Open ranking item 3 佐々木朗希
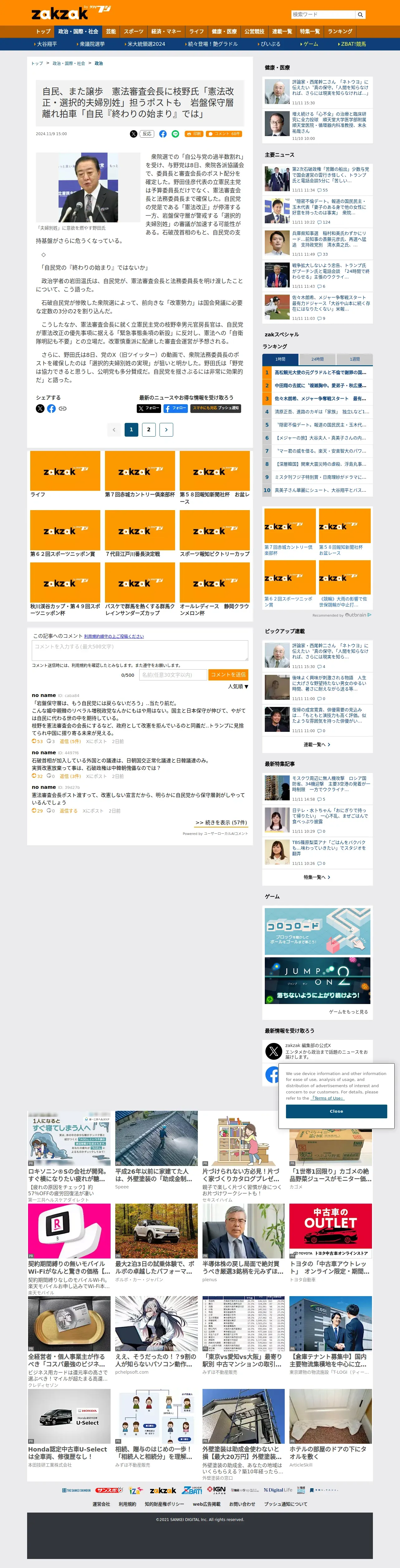 [x=317, y=399]
